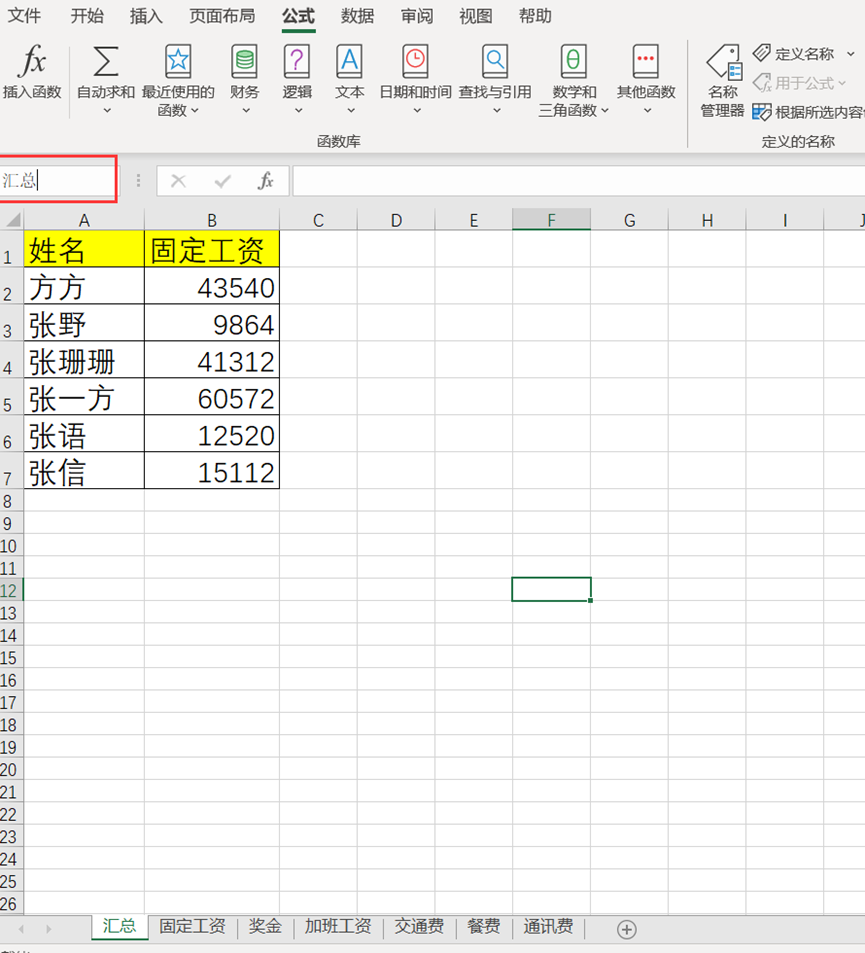Switch to the 餐费 sheet tab

point(484,926)
